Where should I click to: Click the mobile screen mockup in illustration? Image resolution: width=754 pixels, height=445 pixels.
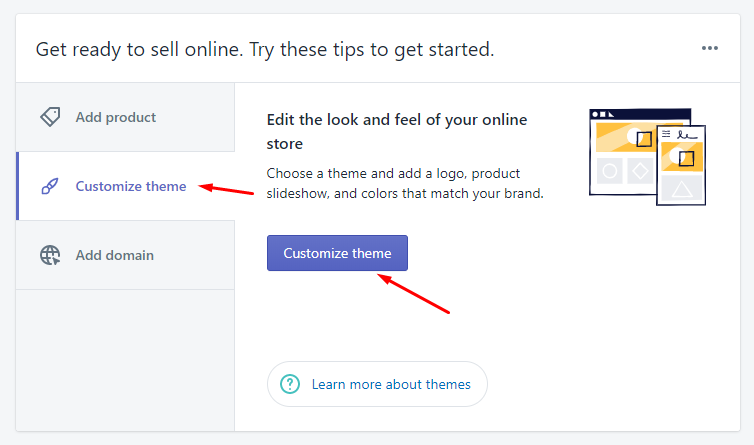681,165
